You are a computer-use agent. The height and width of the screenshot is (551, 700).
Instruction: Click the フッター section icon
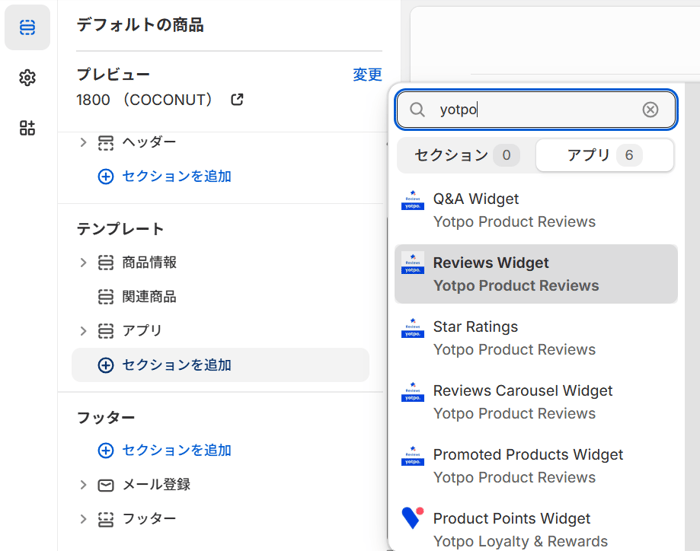pyautogui.click(x=106, y=519)
